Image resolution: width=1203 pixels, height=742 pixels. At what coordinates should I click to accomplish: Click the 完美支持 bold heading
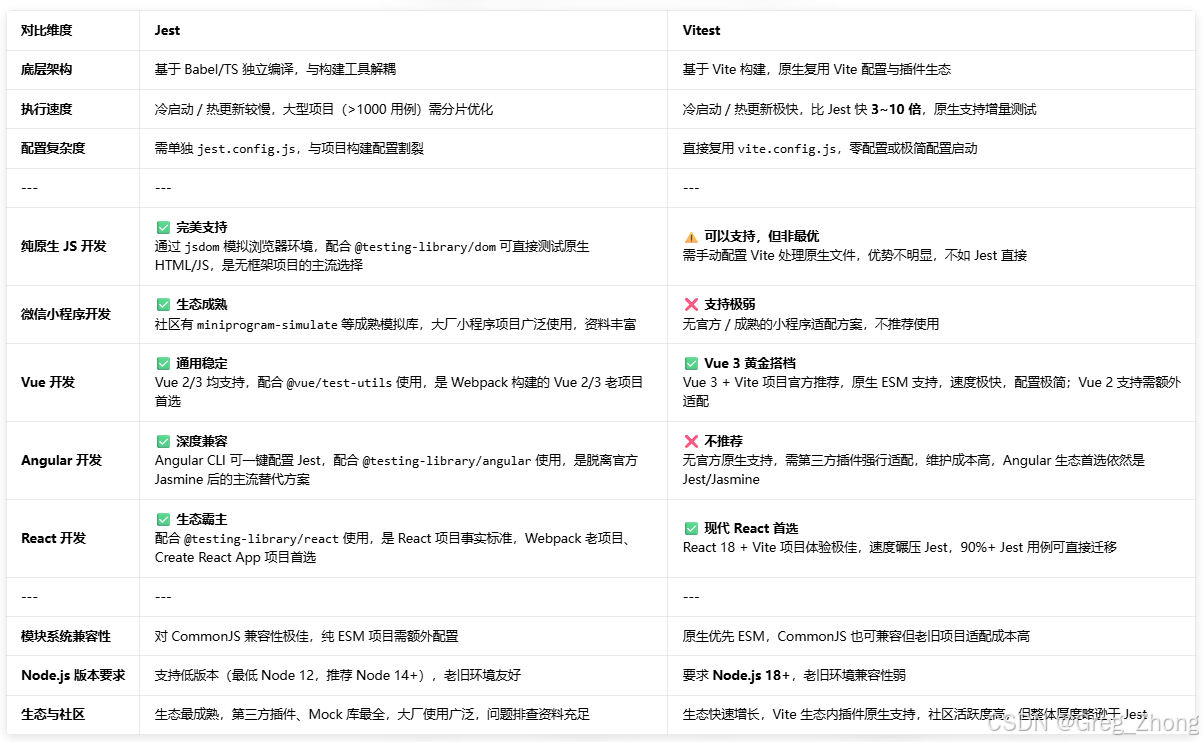202,228
